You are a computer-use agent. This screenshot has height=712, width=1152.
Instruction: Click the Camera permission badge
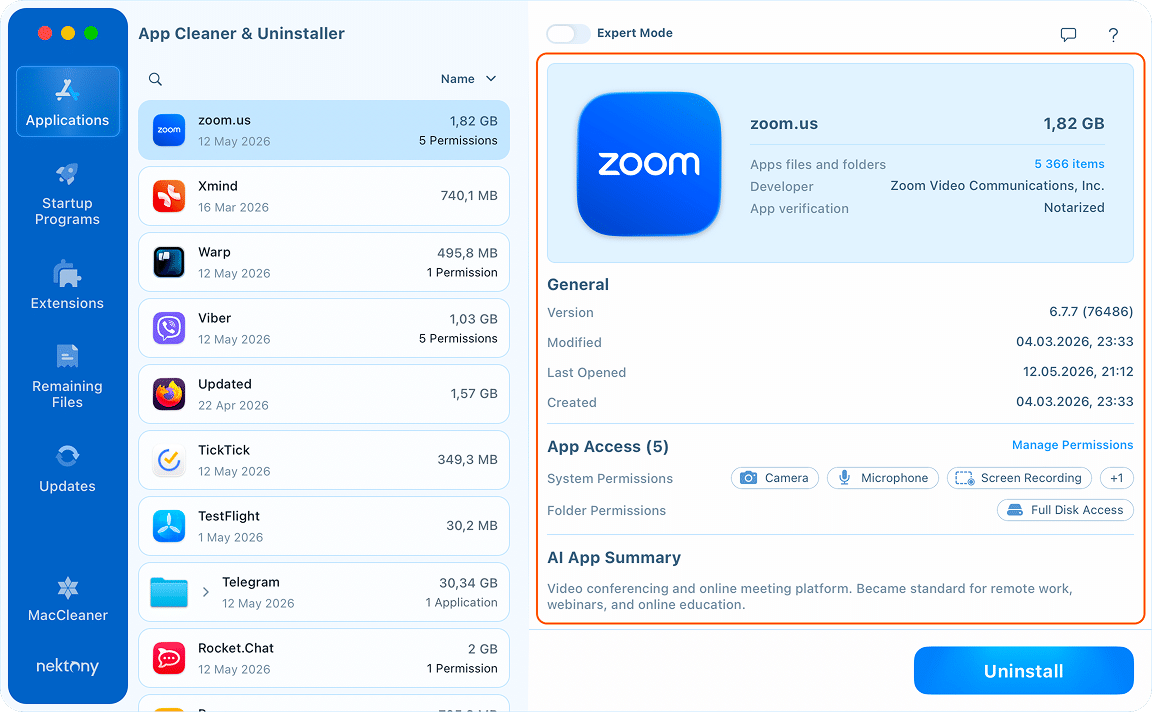[x=775, y=478]
